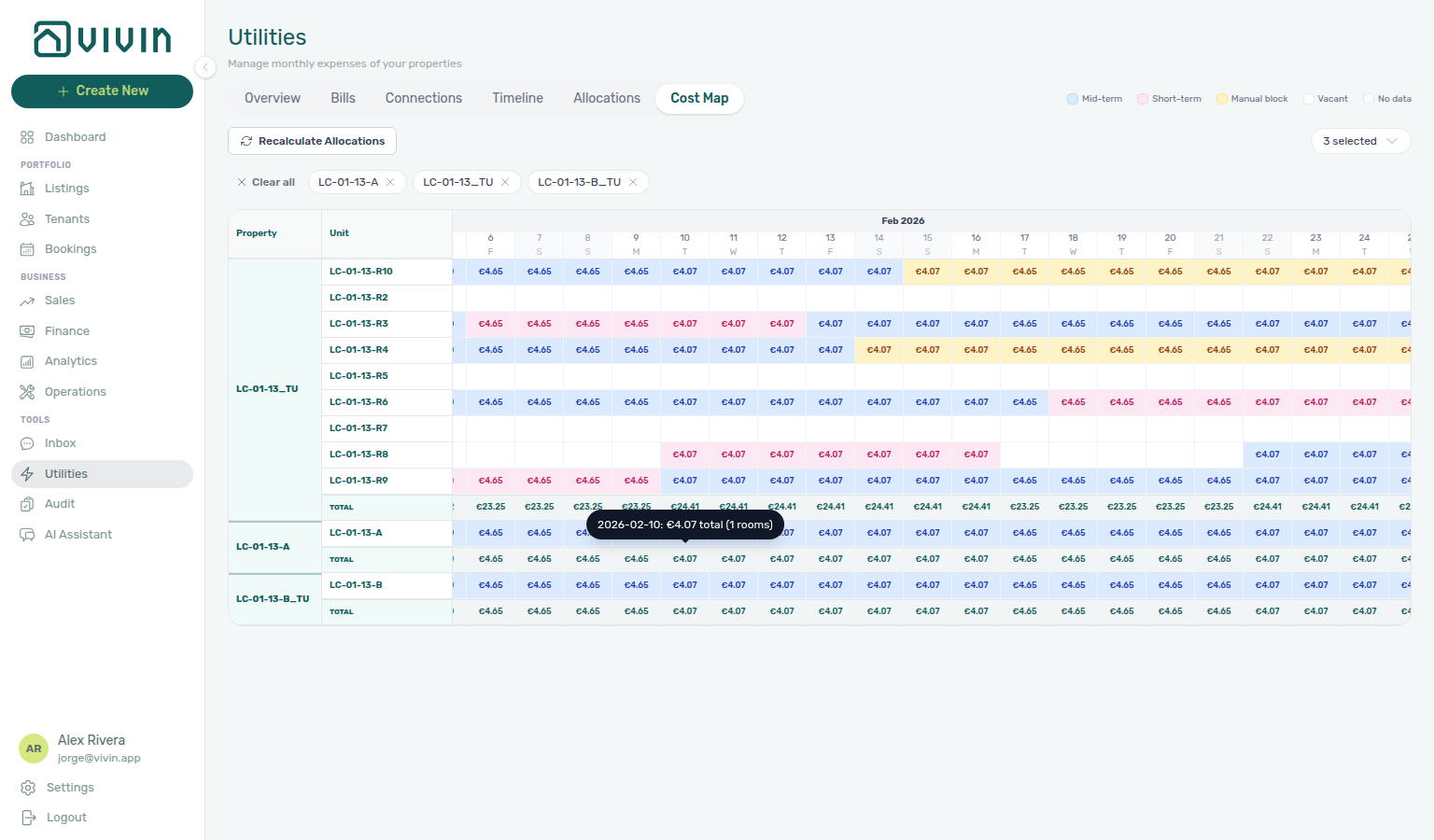Select unit row LC-01-13-R5
Viewport: 1434px width, 840px height.
click(x=387, y=376)
